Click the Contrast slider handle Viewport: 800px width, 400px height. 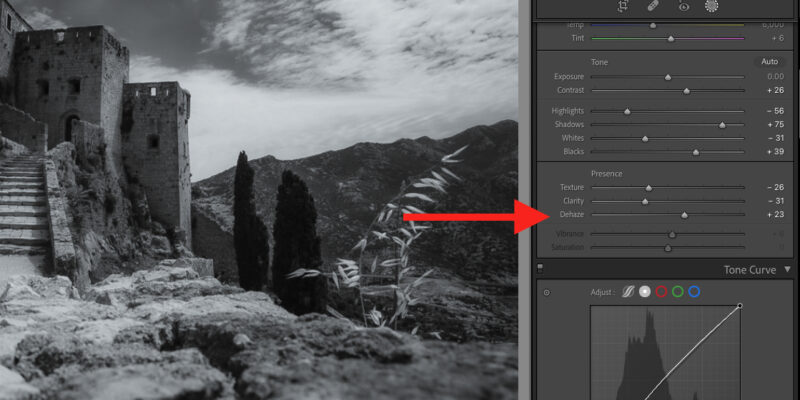[x=687, y=91]
